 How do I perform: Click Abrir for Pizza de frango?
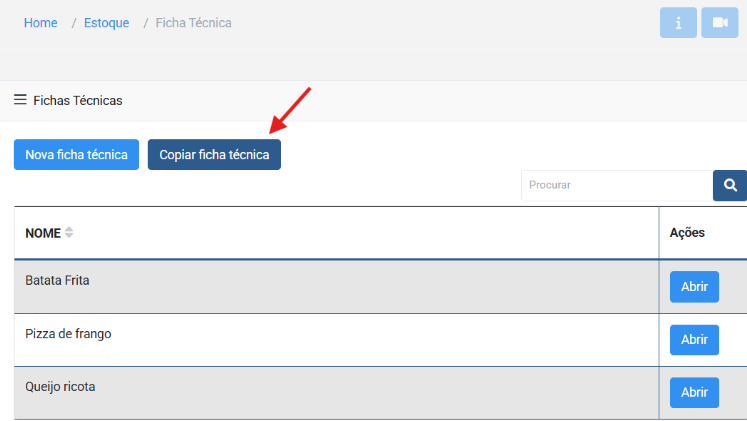pyautogui.click(x=694, y=339)
